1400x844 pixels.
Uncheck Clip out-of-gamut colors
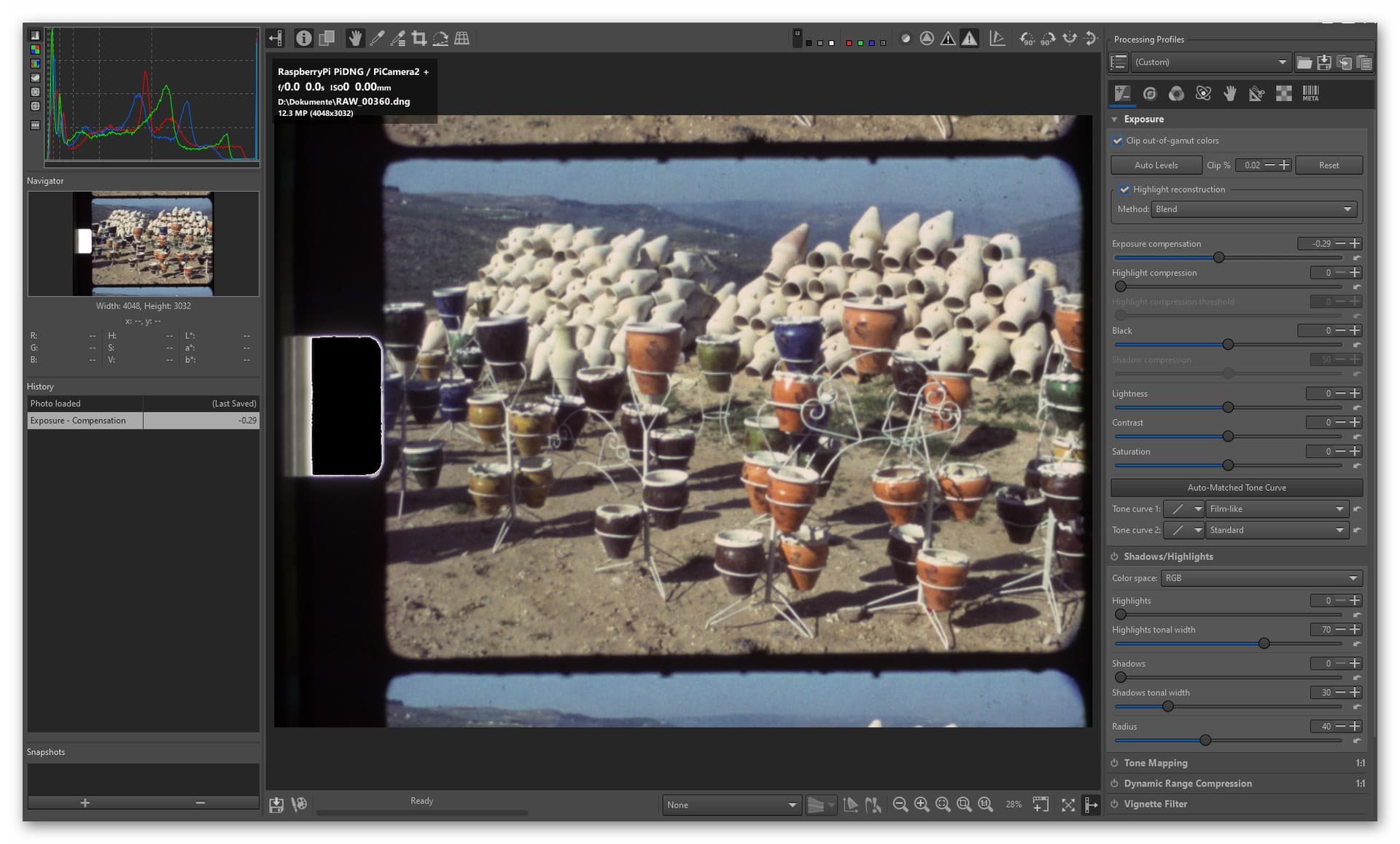pos(1117,141)
